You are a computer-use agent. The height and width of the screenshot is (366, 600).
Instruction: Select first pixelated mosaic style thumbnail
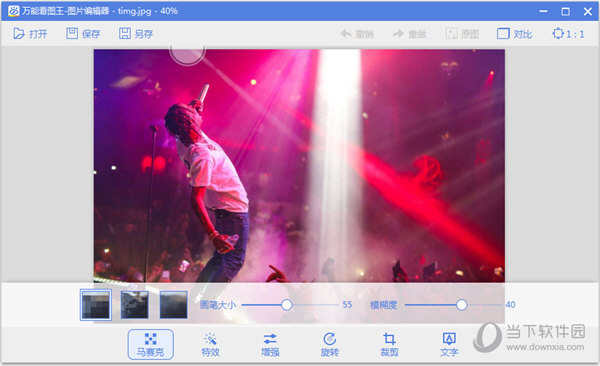click(96, 305)
